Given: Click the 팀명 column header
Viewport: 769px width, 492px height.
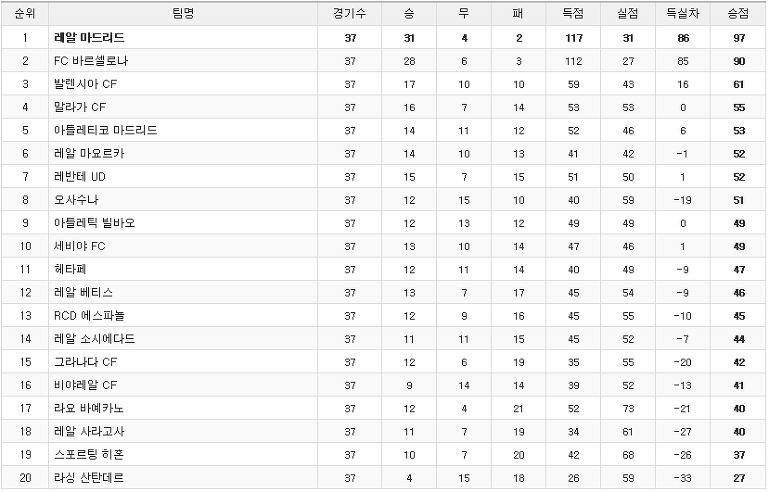Looking at the screenshot, I should coord(183,14).
